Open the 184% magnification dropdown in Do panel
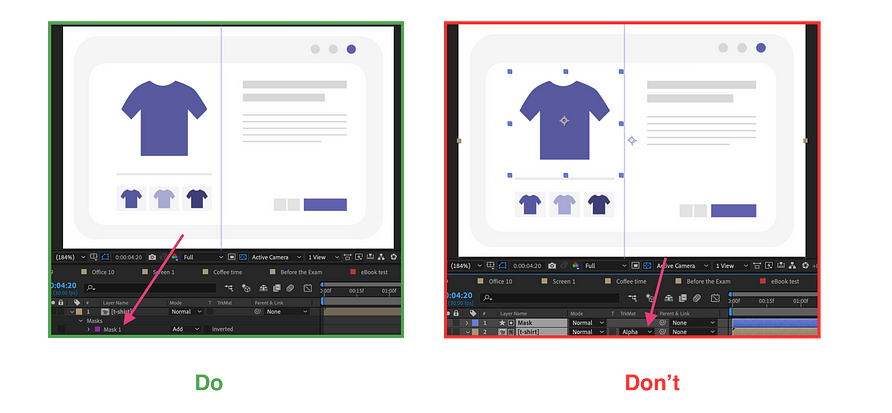 (x=71, y=257)
